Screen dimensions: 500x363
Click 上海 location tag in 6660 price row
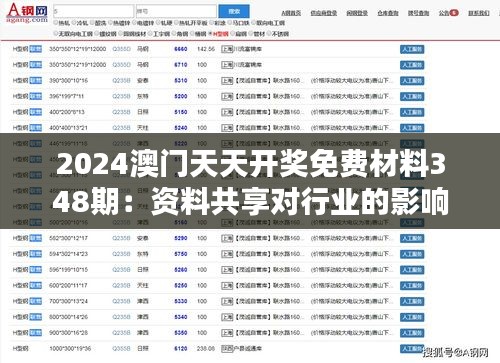[227, 49]
